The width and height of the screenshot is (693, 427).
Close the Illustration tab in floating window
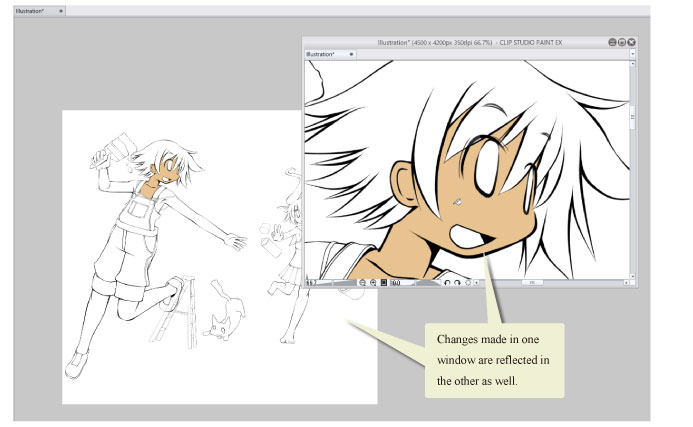351,54
